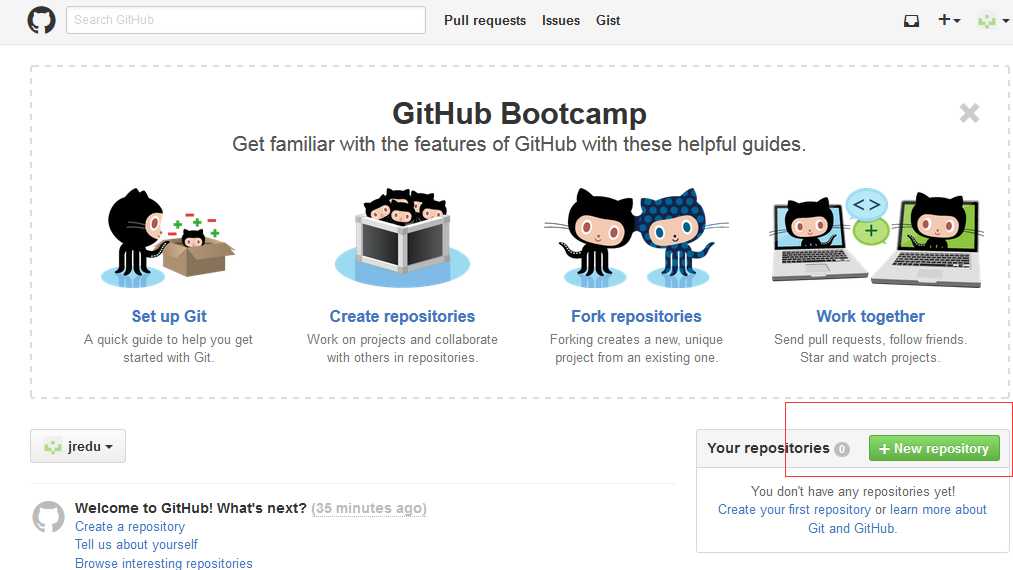Open the user avatar menu in header
The height and width of the screenshot is (570, 1013).
(x=993, y=21)
